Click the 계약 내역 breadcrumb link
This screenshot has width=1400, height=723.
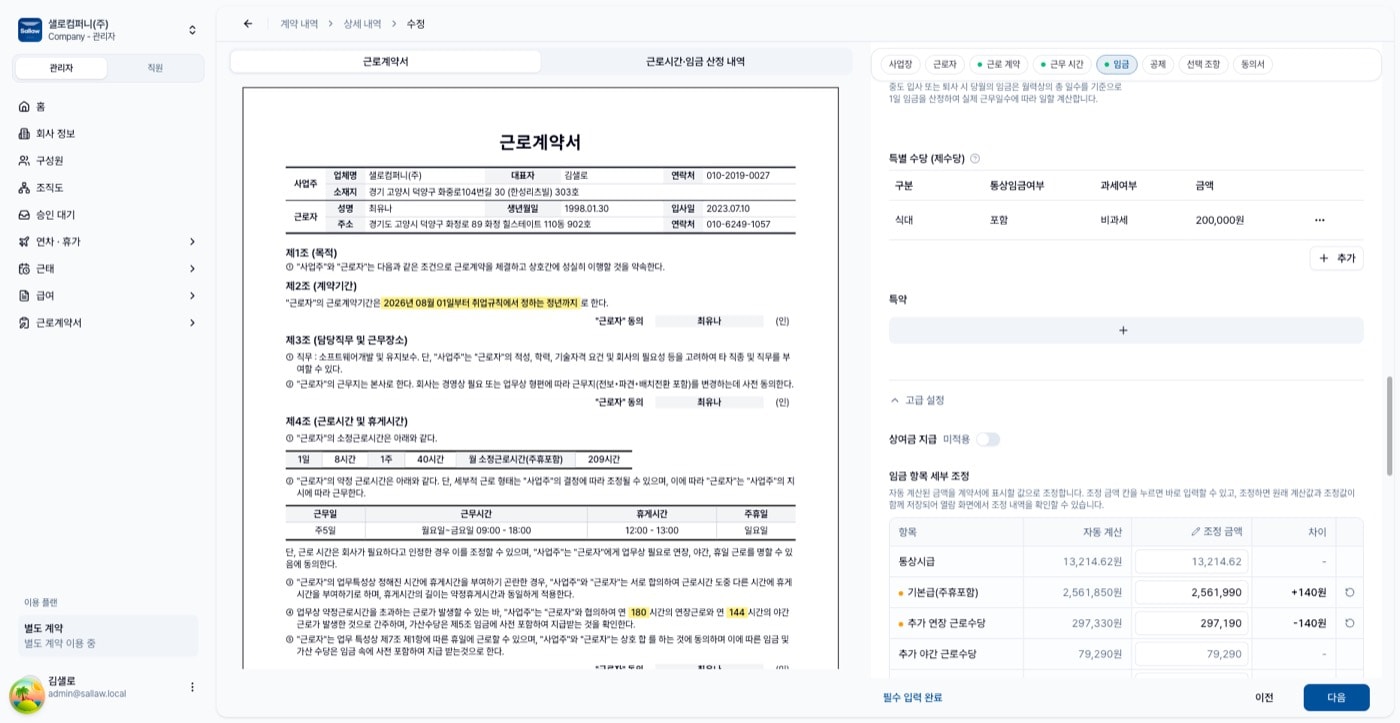[x=299, y=23]
